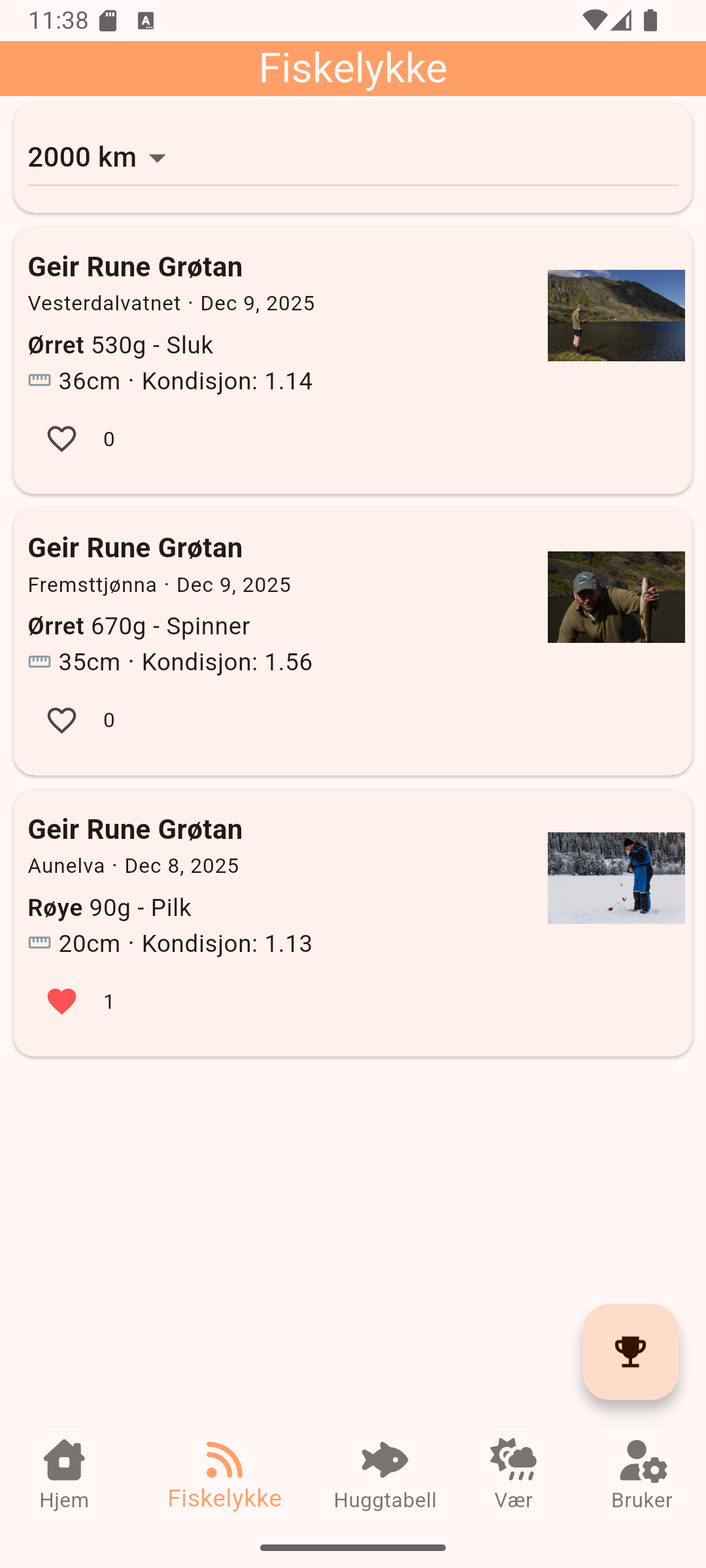Open Geir Rune Grøtan's Aunelva post title
Image resolution: width=706 pixels, height=1568 pixels.
click(135, 829)
